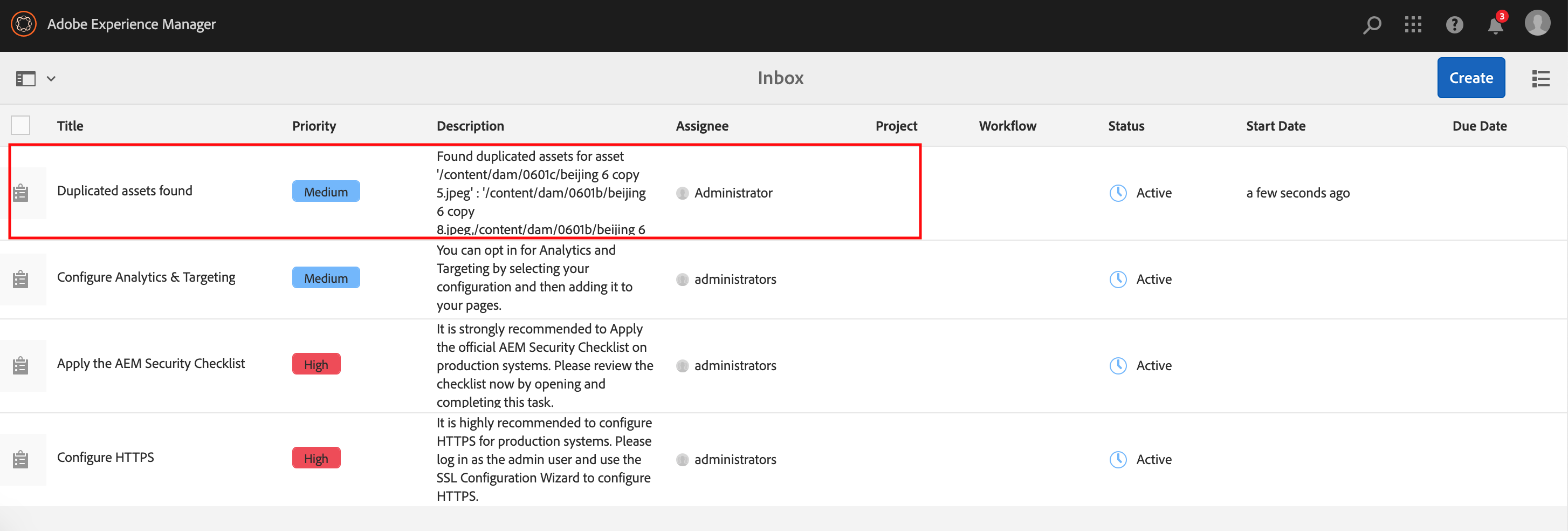Toggle the select-all checkbox in table header
This screenshot has width=1568, height=531.
tap(20, 125)
